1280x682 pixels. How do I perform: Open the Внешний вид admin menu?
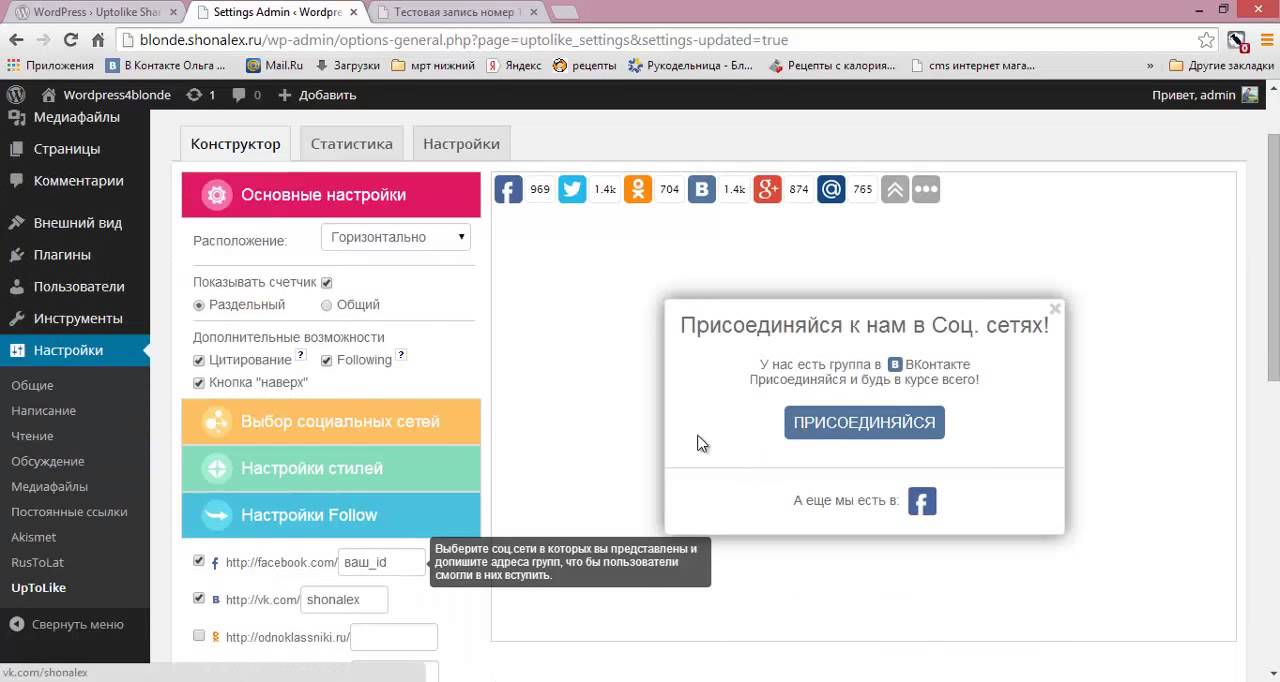tap(75, 222)
